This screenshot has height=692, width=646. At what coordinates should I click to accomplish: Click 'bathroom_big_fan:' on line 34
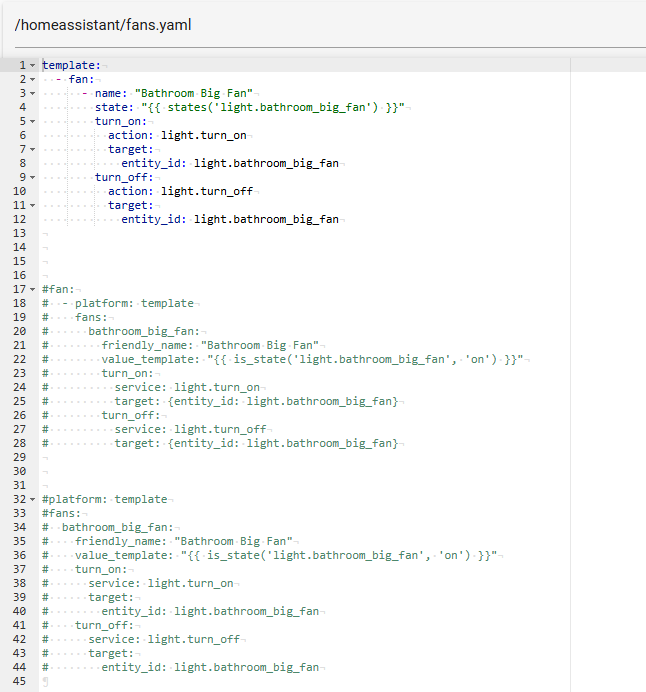[117, 527]
